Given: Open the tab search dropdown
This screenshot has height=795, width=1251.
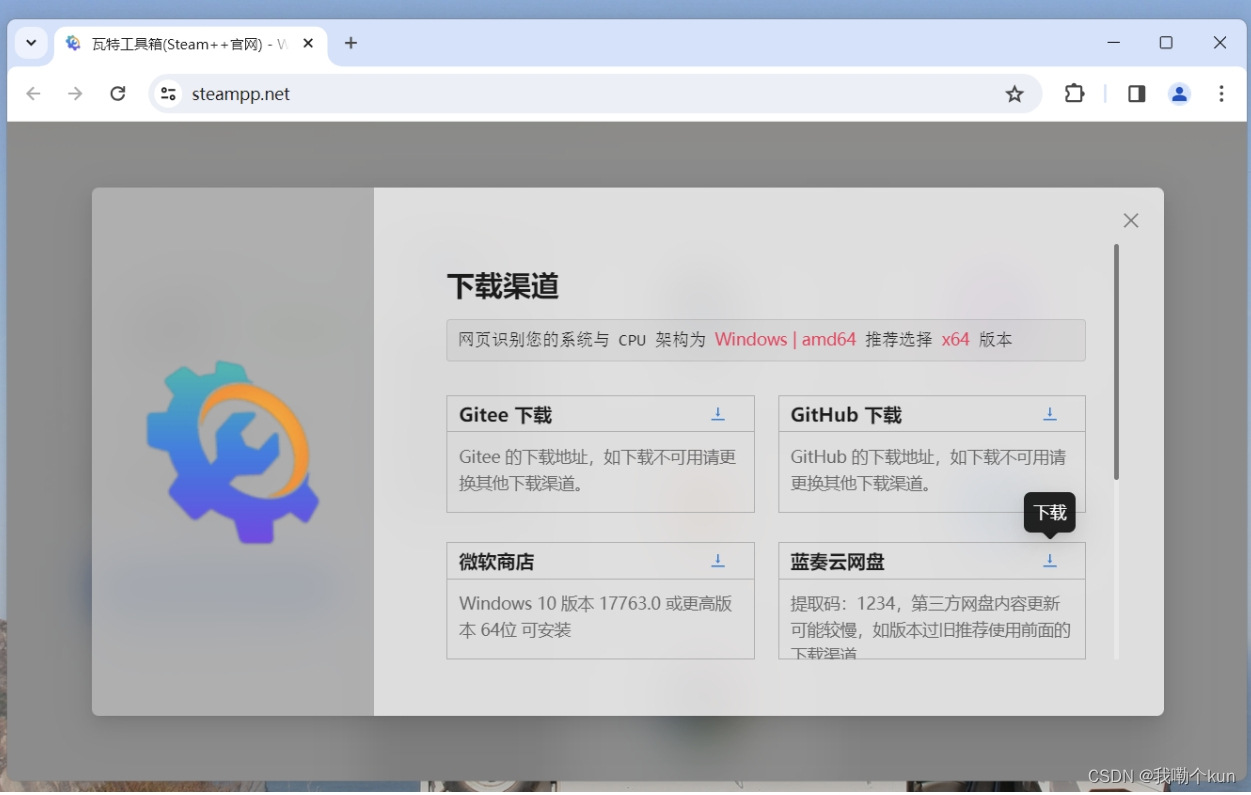Looking at the screenshot, I should point(31,43).
